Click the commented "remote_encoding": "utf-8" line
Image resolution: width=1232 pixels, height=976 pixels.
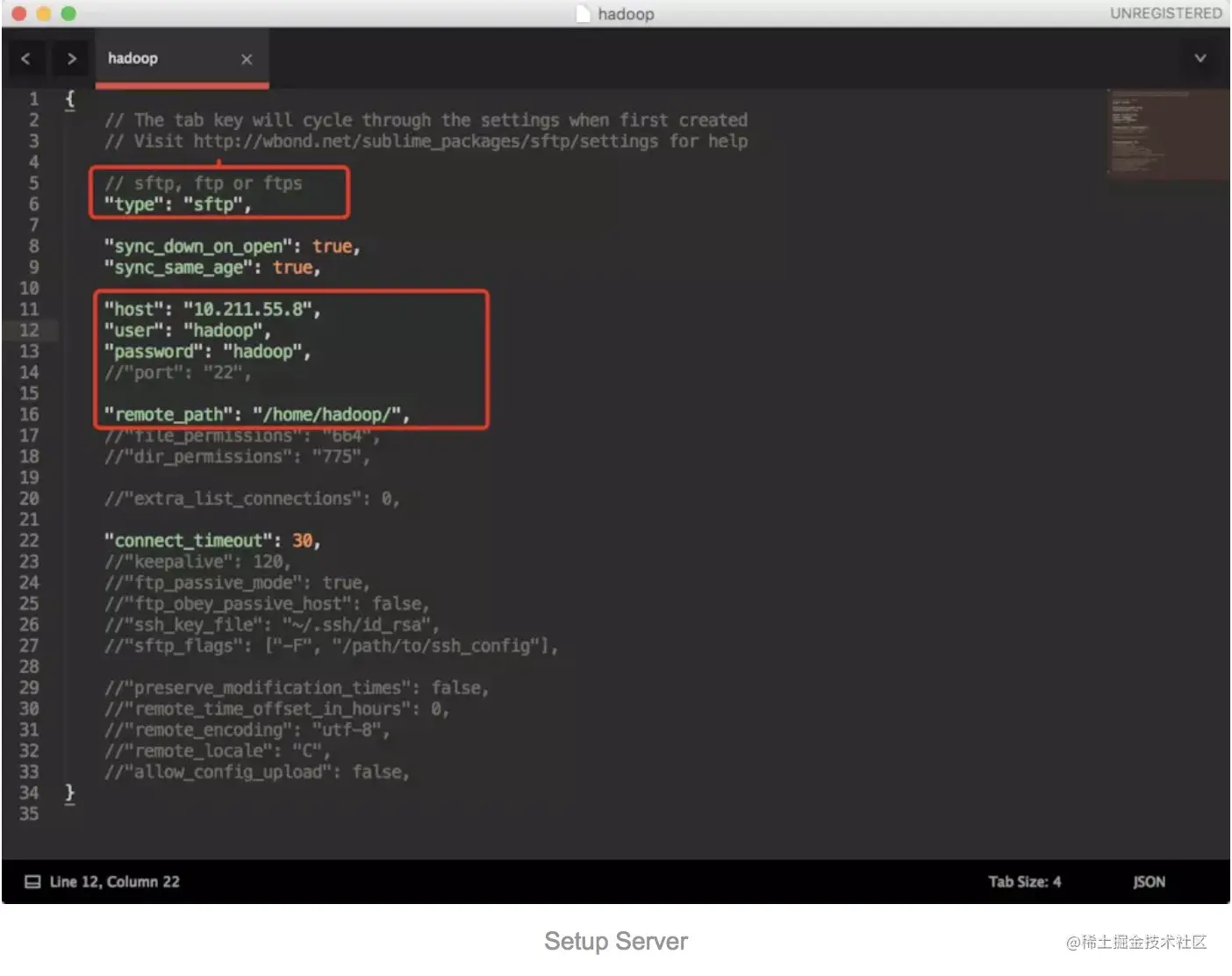(x=247, y=730)
